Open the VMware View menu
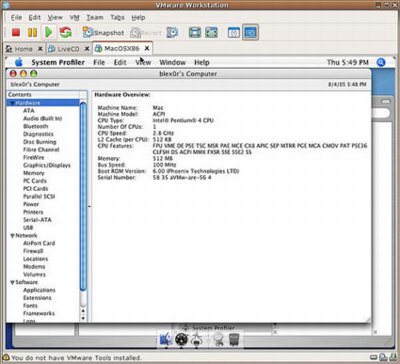This screenshot has height=364, width=400. (55, 17)
